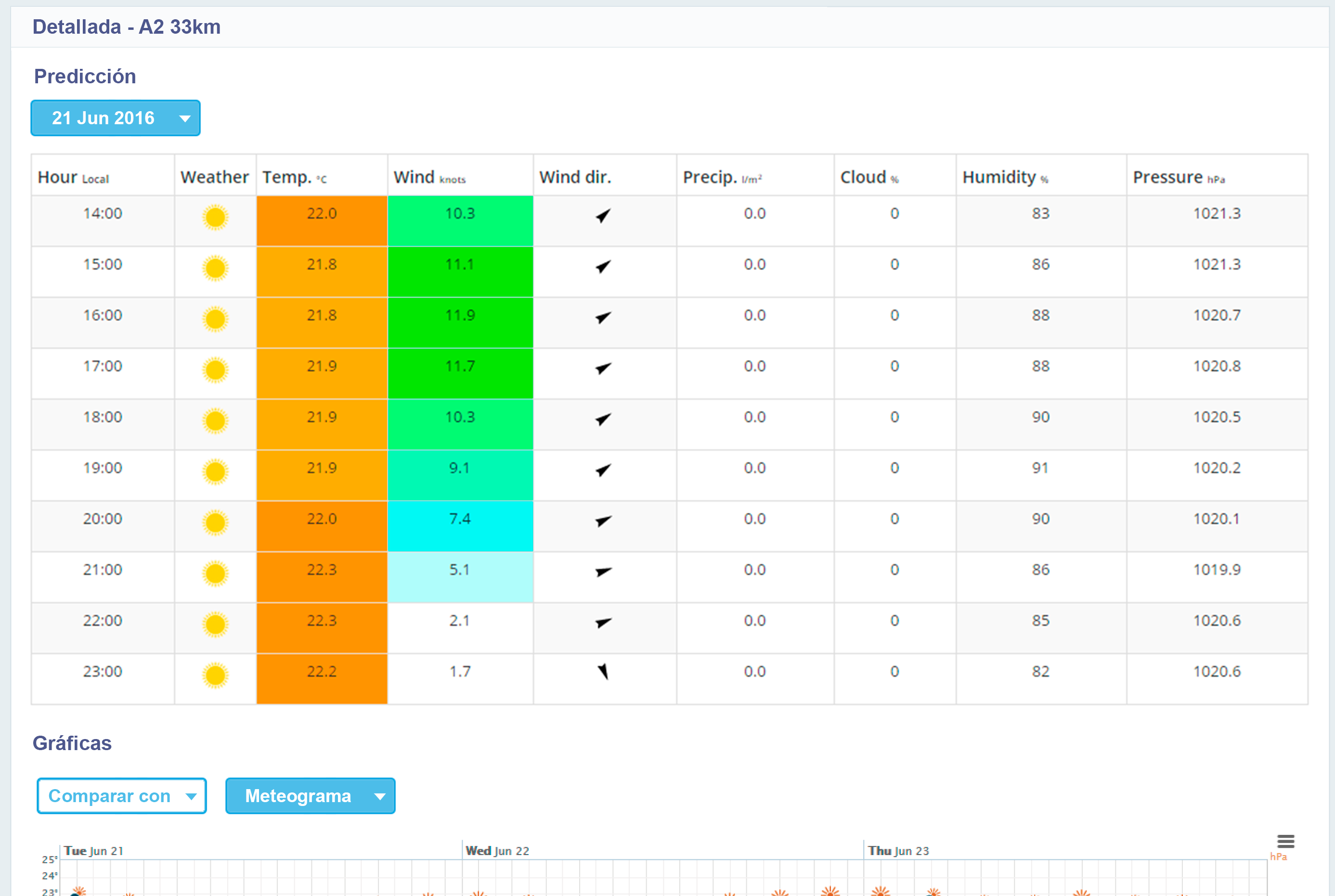Screen dimensions: 1335x896
Task: Open the 21 Jun 2016 date dropdown
Action: (116, 118)
